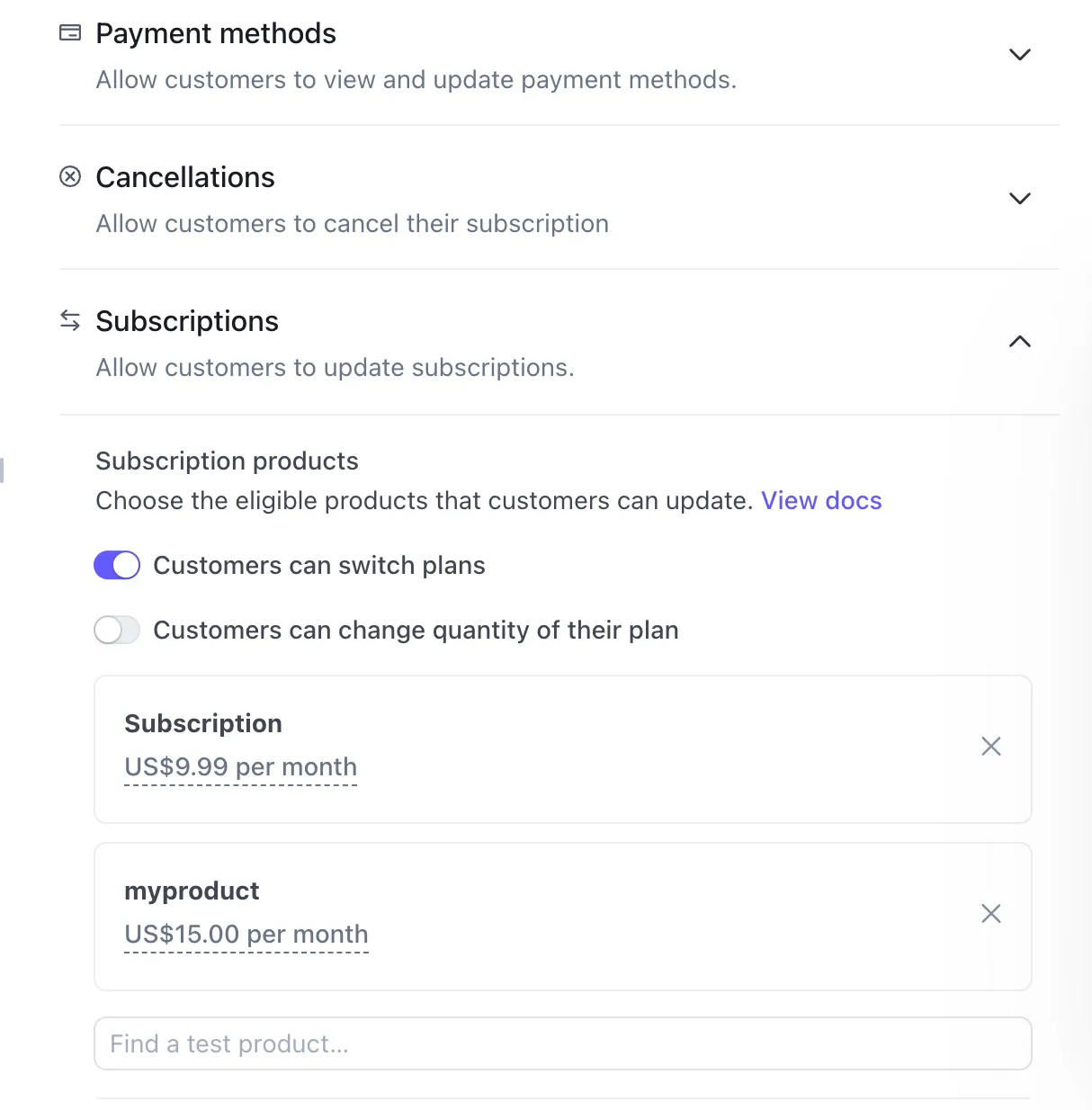
Task: Focus the Find a test product field
Action: [x=563, y=1043]
